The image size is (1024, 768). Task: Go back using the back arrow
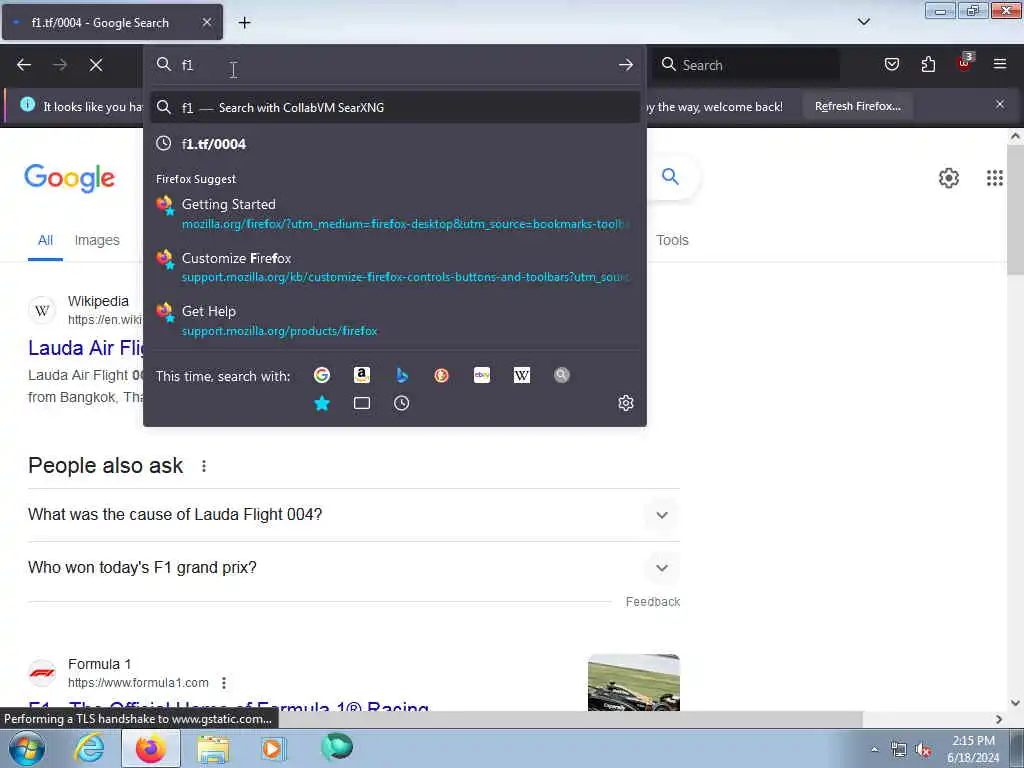click(24, 65)
